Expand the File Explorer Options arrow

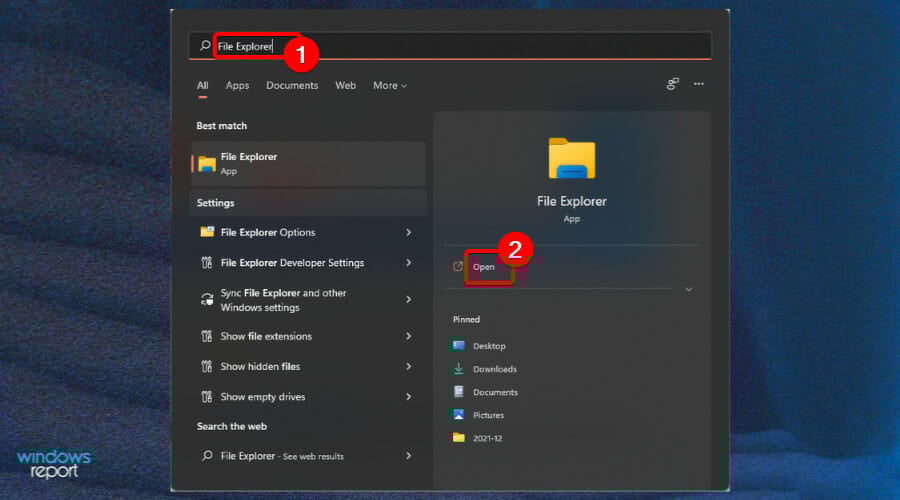pyautogui.click(x=409, y=232)
